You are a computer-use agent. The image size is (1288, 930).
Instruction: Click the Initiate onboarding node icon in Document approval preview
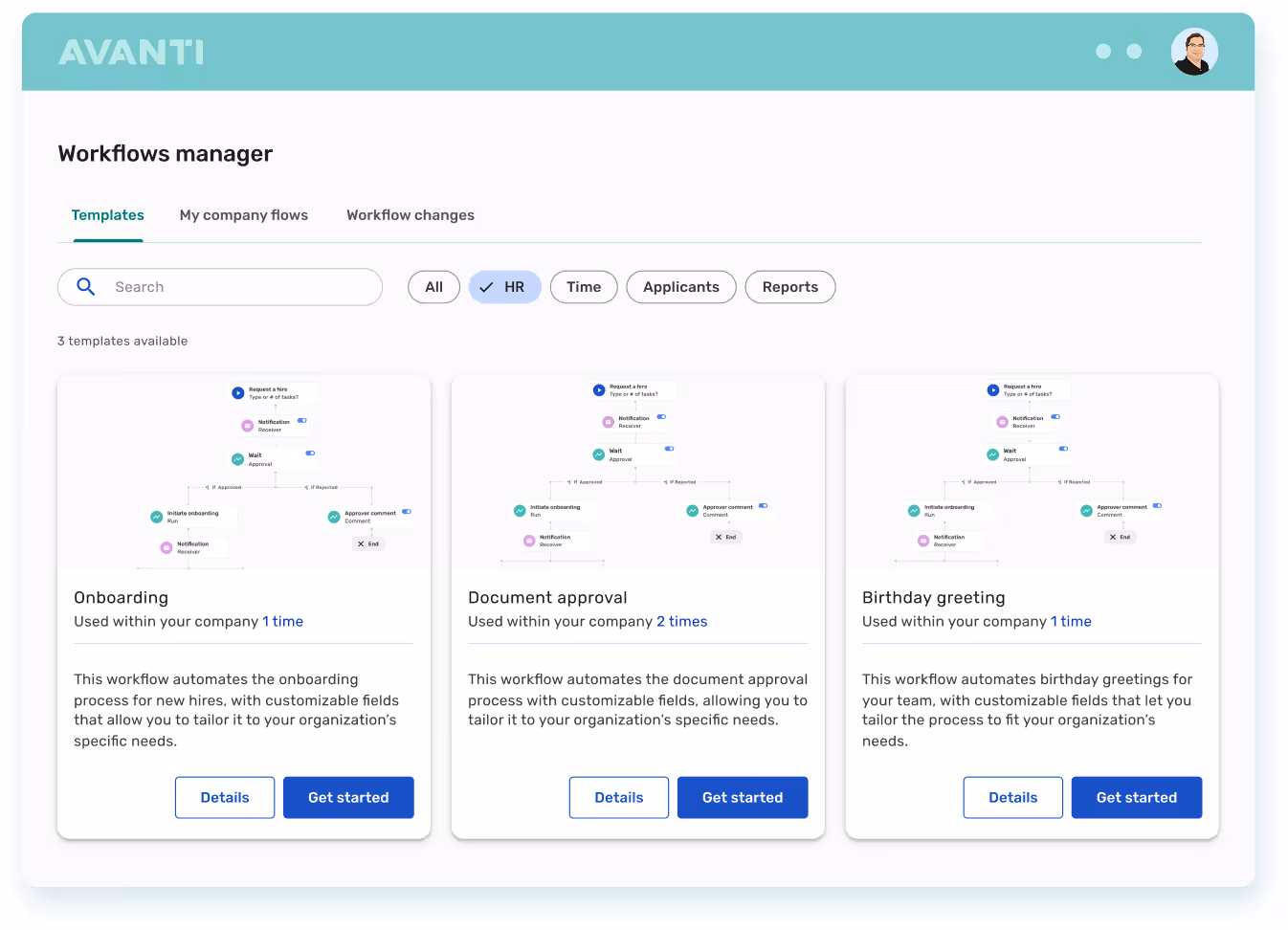pos(520,511)
